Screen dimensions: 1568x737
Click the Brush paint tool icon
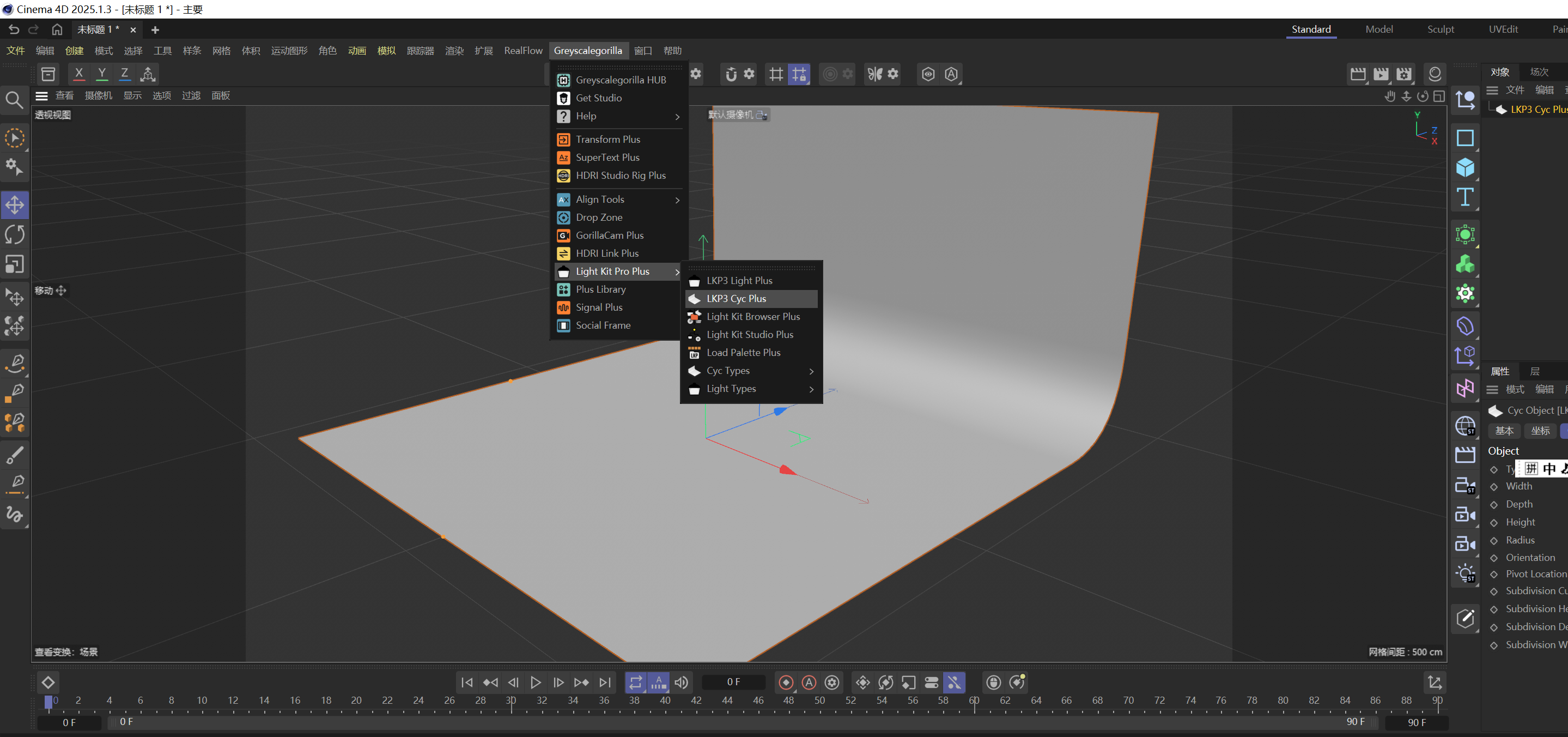tap(15, 455)
